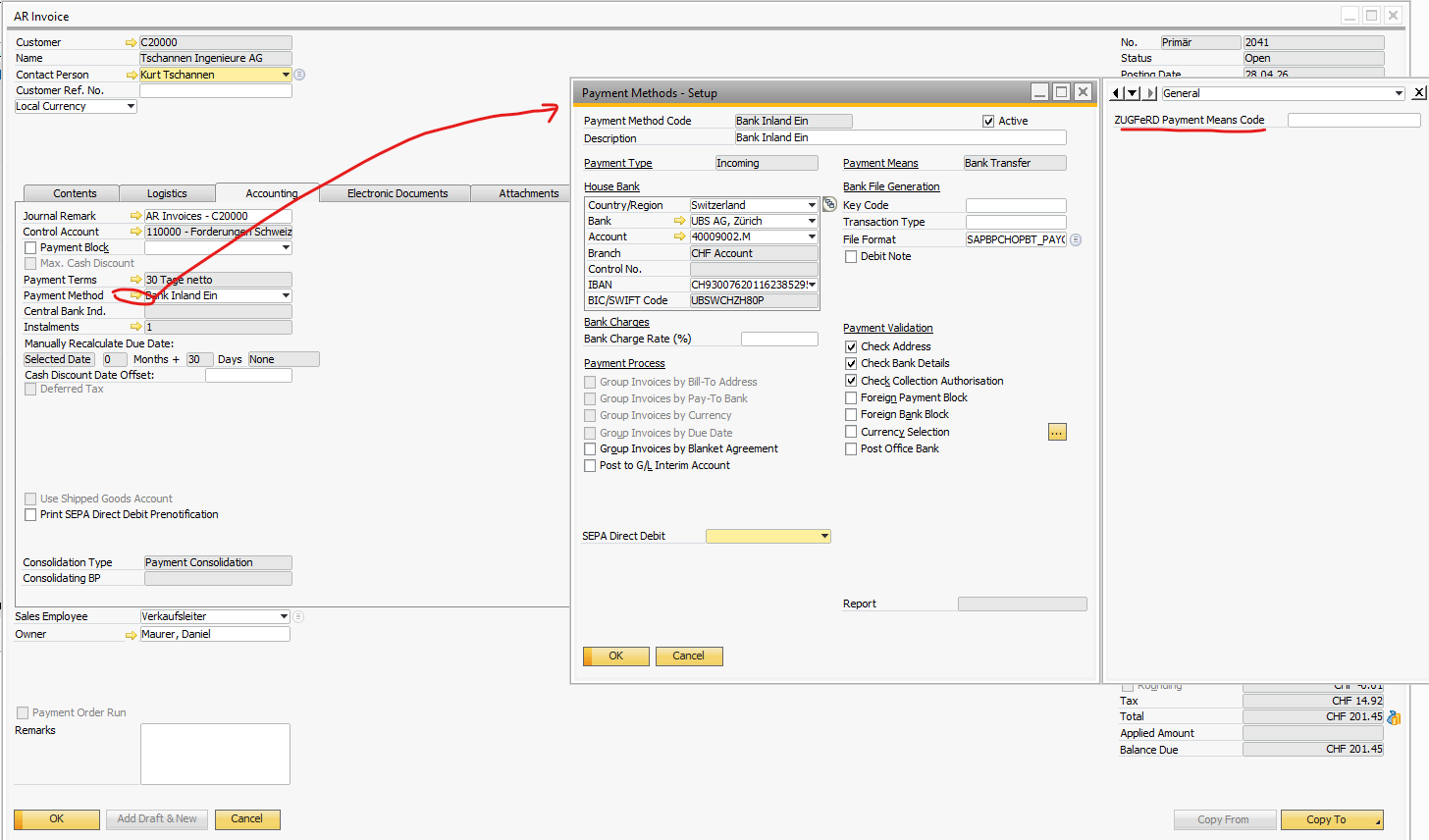This screenshot has height=840, width=1429.
Task: Open the Local Currency dropdown
Action: (x=131, y=106)
